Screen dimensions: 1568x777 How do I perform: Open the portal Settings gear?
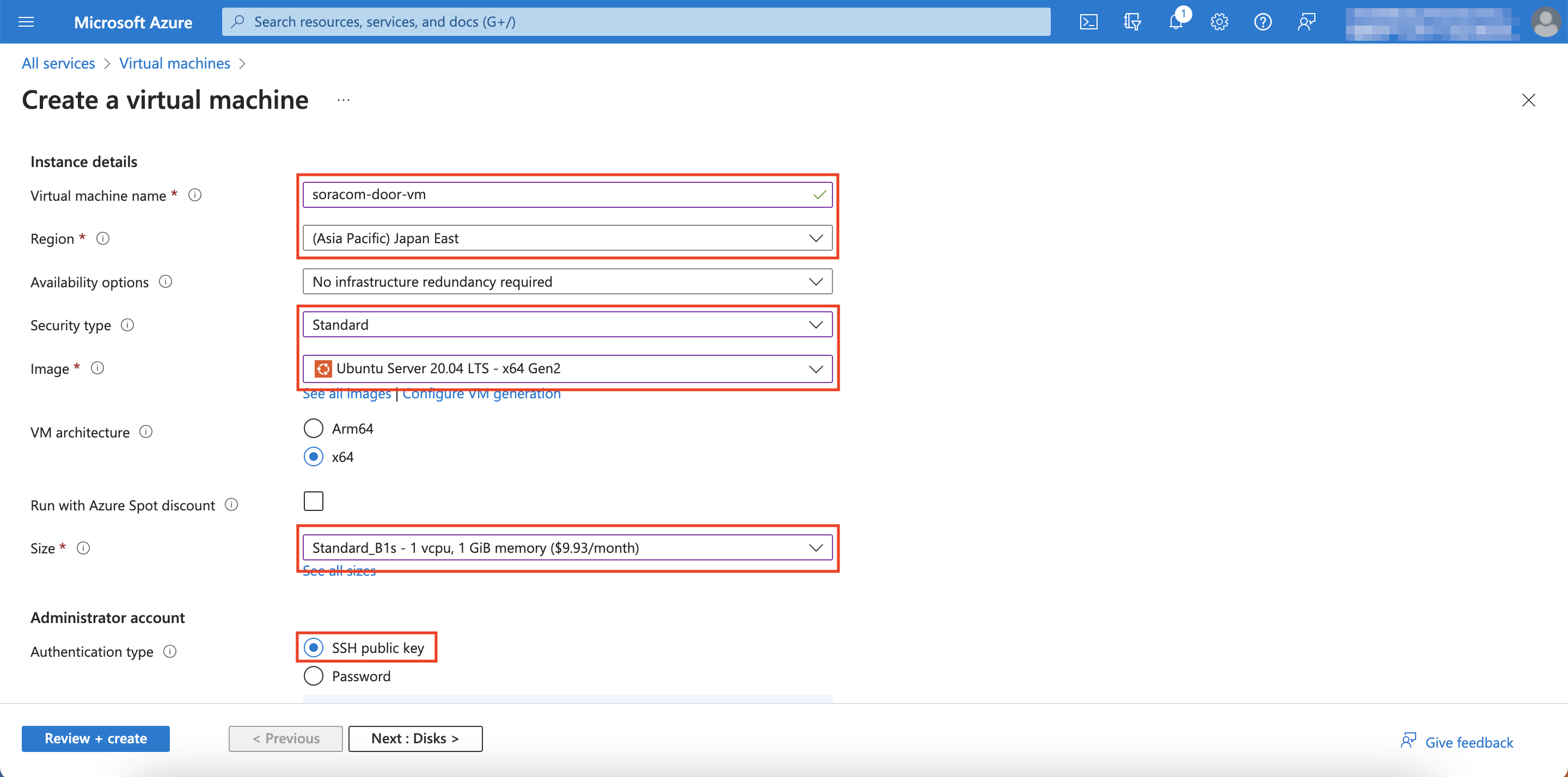(1218, 21)
